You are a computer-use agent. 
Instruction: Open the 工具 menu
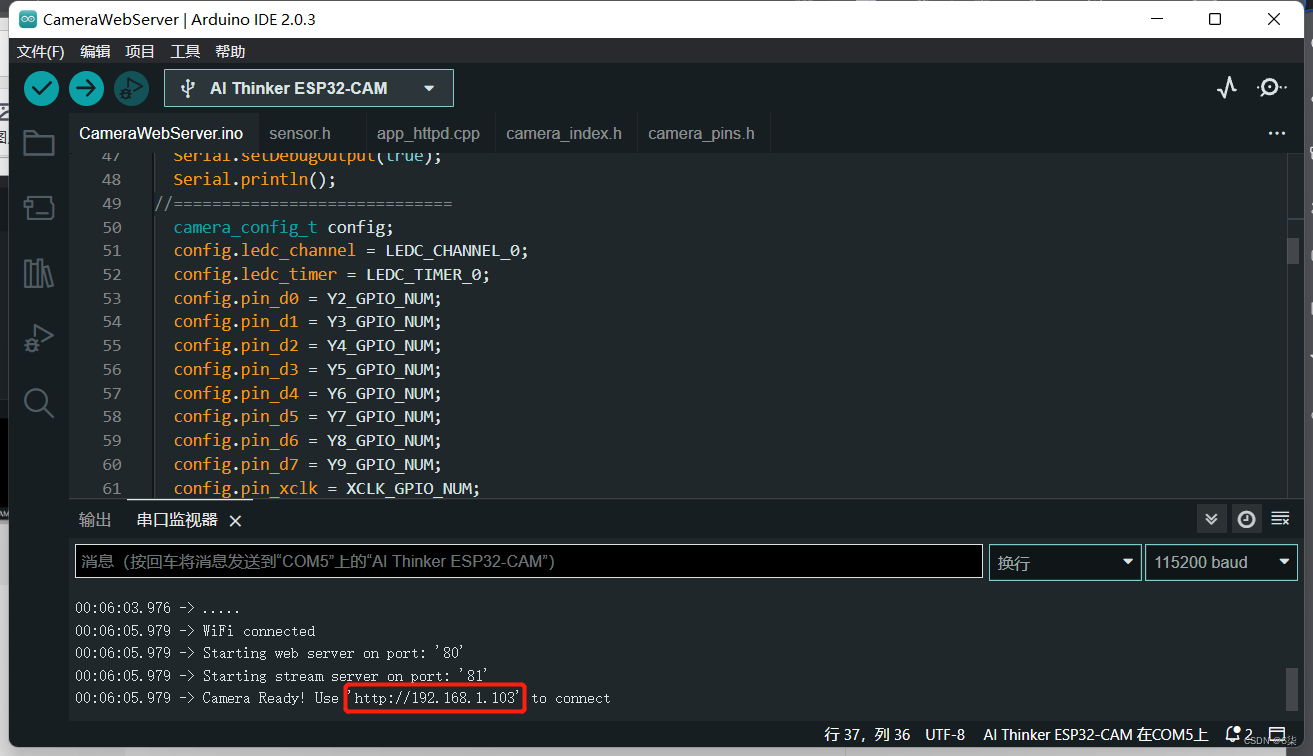(x=185, y=52)
